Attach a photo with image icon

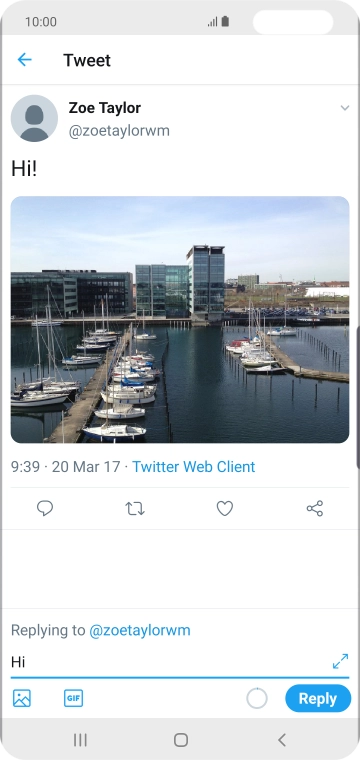[x=22, y=698]
